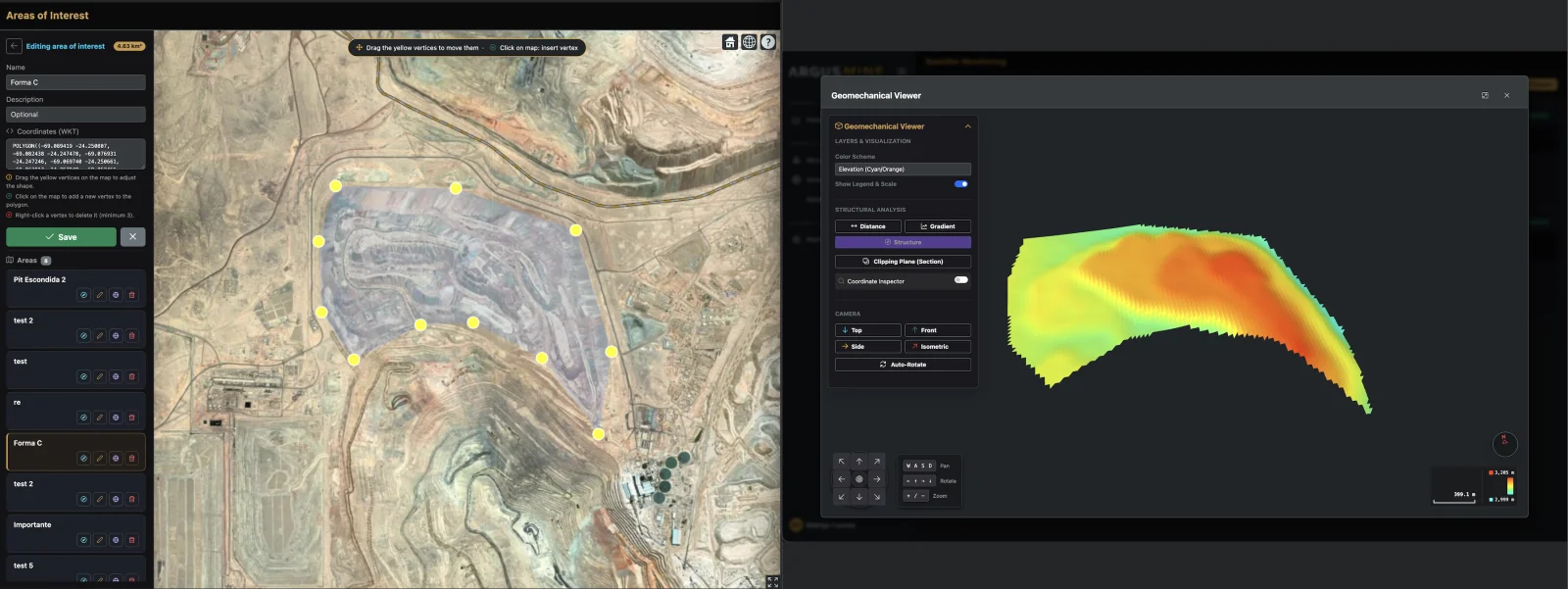Click the locate icon for area 're'
The width and height of the screenshot is (1568, 589).
pos(116,417)
